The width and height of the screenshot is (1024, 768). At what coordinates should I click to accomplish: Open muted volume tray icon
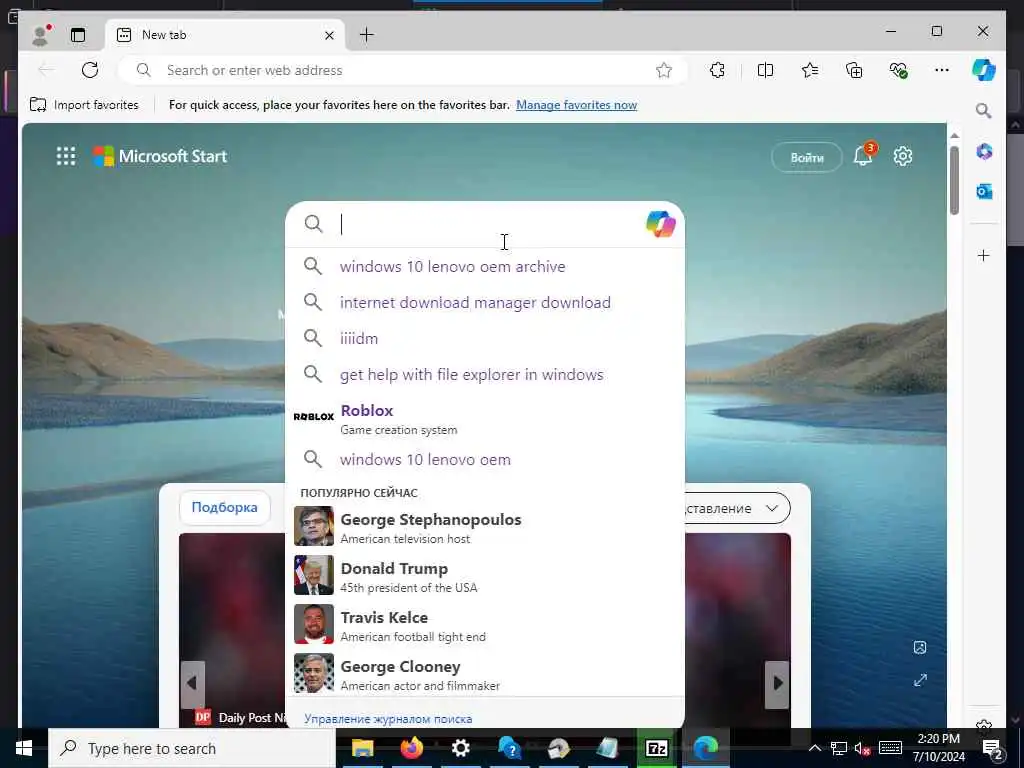(x=862, y=748)
